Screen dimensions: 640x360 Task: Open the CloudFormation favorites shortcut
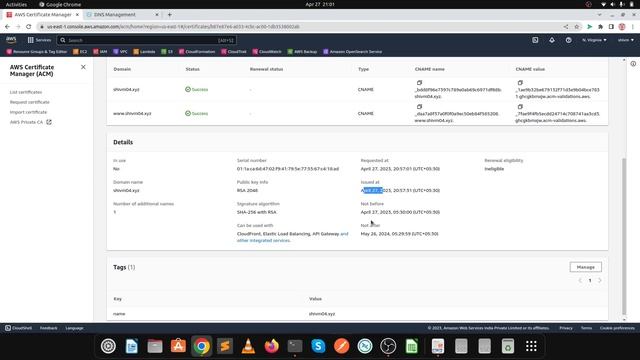[x=197, y=52]
